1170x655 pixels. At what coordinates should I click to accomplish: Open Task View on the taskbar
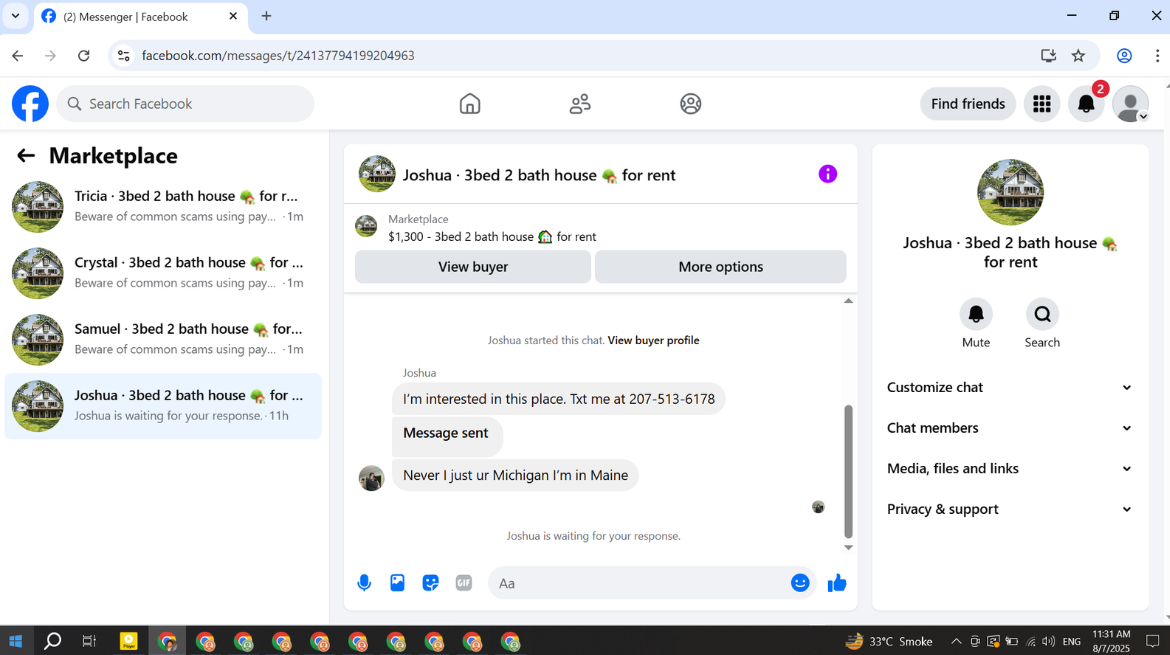pyautogui.click(x=89, y=641)
